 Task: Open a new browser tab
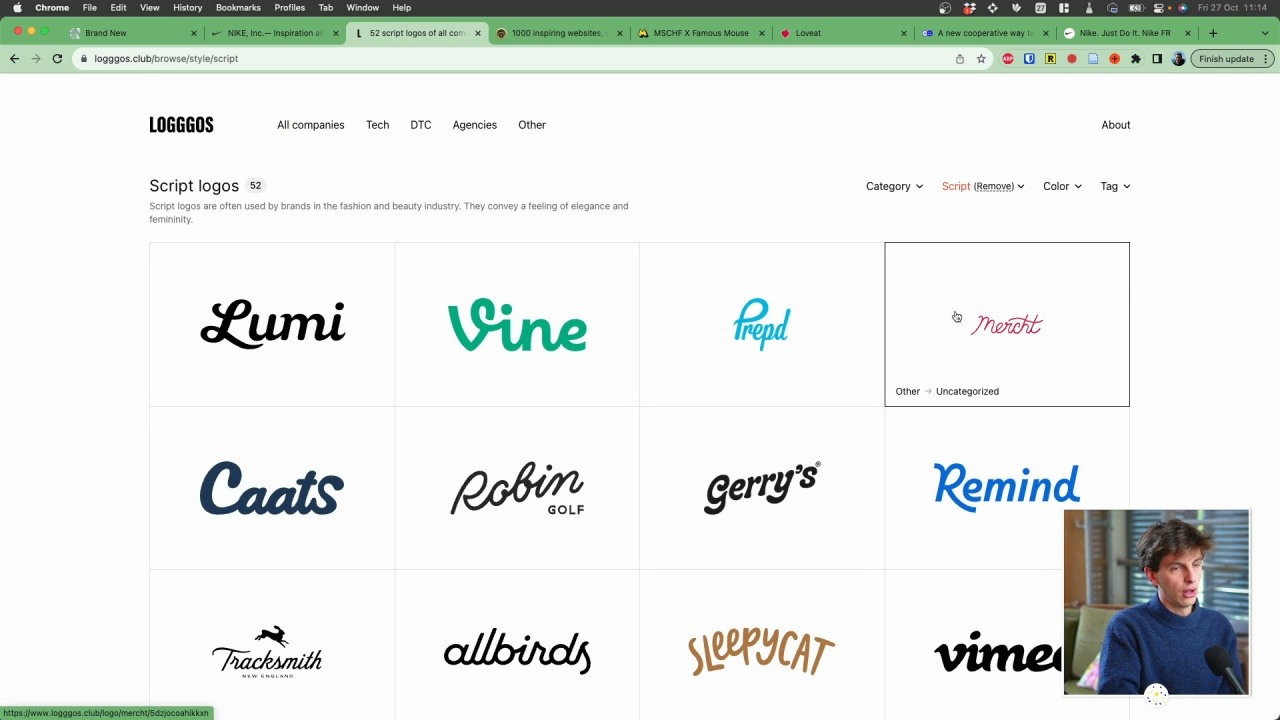click(1213, 33)
